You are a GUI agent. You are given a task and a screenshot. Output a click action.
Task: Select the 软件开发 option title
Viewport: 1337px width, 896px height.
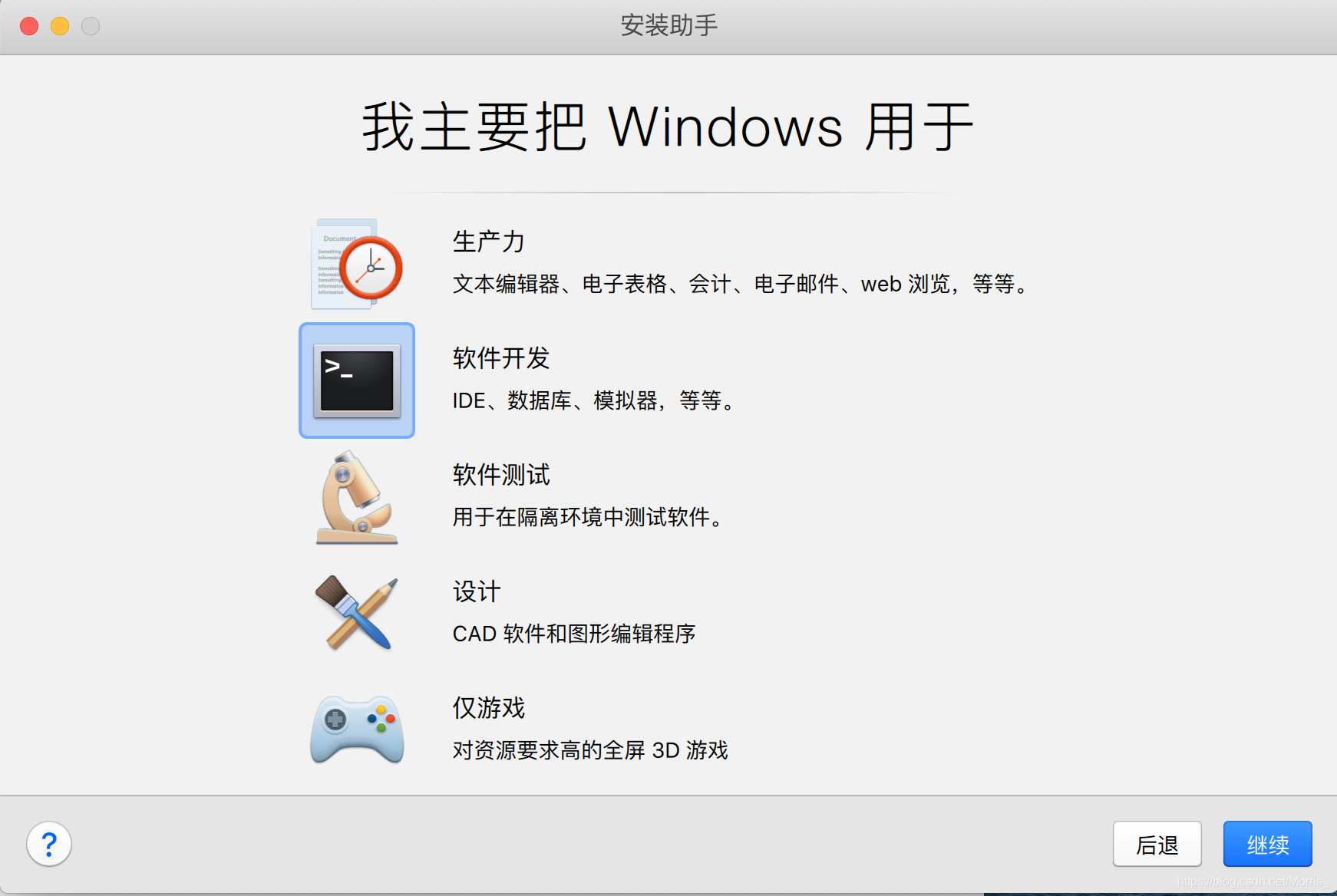pos(501,358)
